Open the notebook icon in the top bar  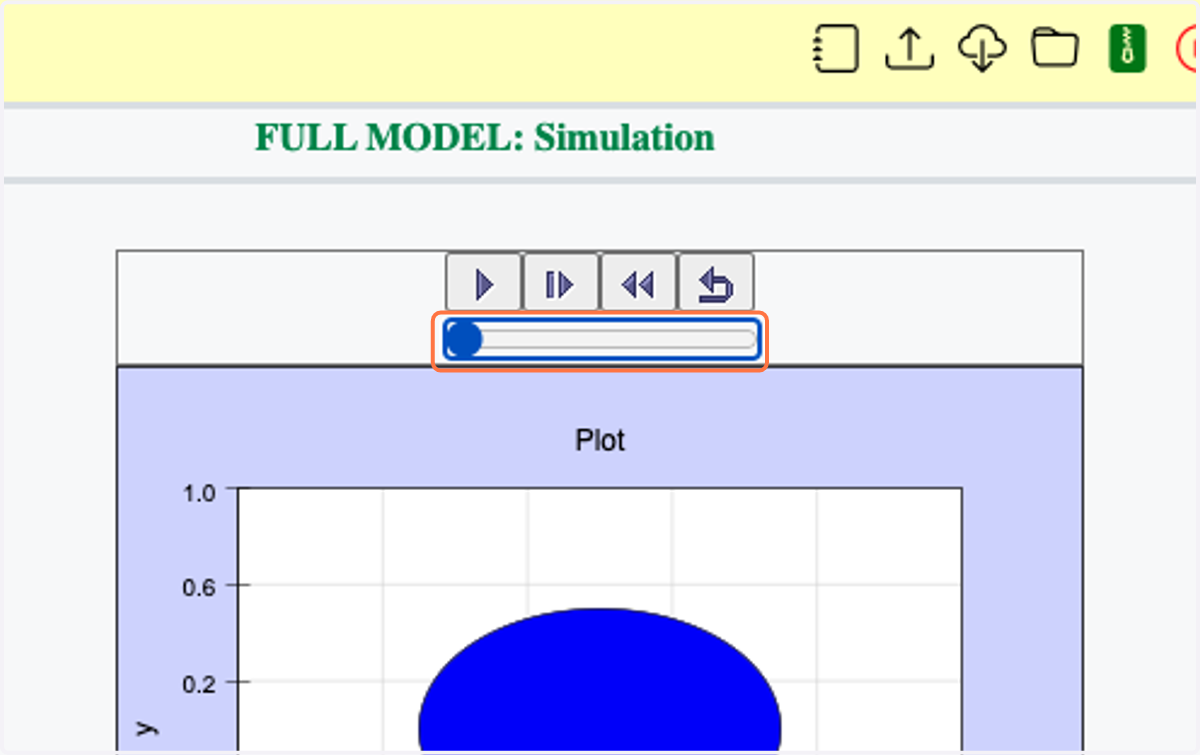coord(835,48)
